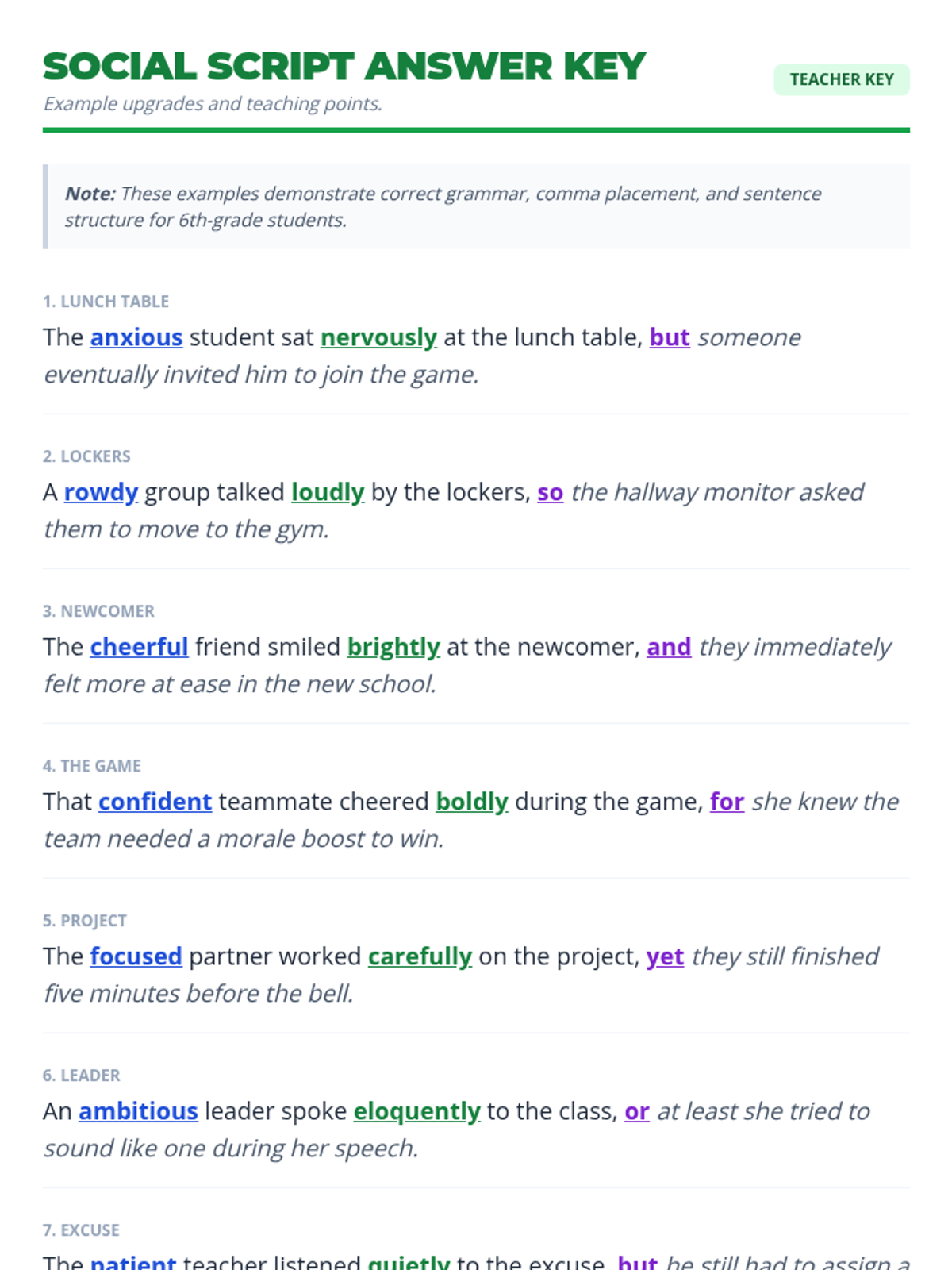Select the underlined adverb 'boldly'

472,802
